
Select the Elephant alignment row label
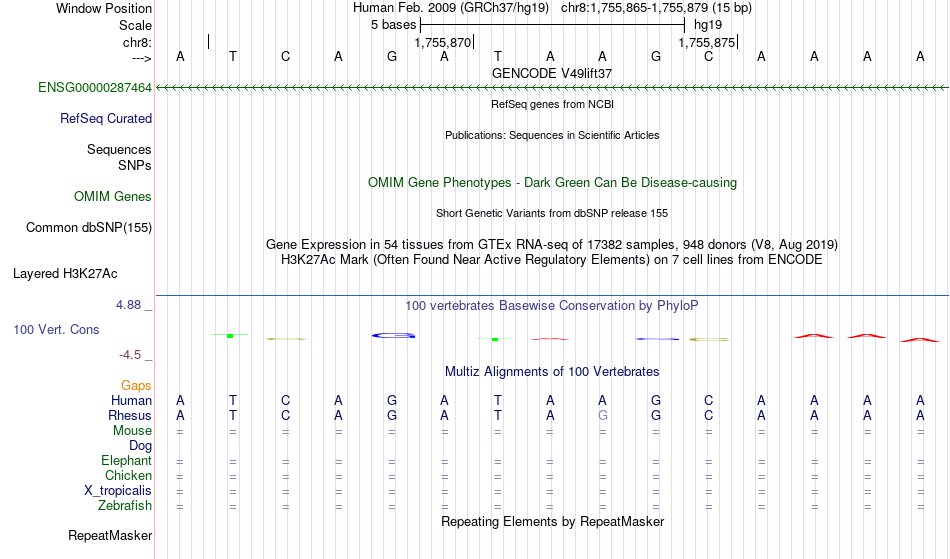(126, 461)
